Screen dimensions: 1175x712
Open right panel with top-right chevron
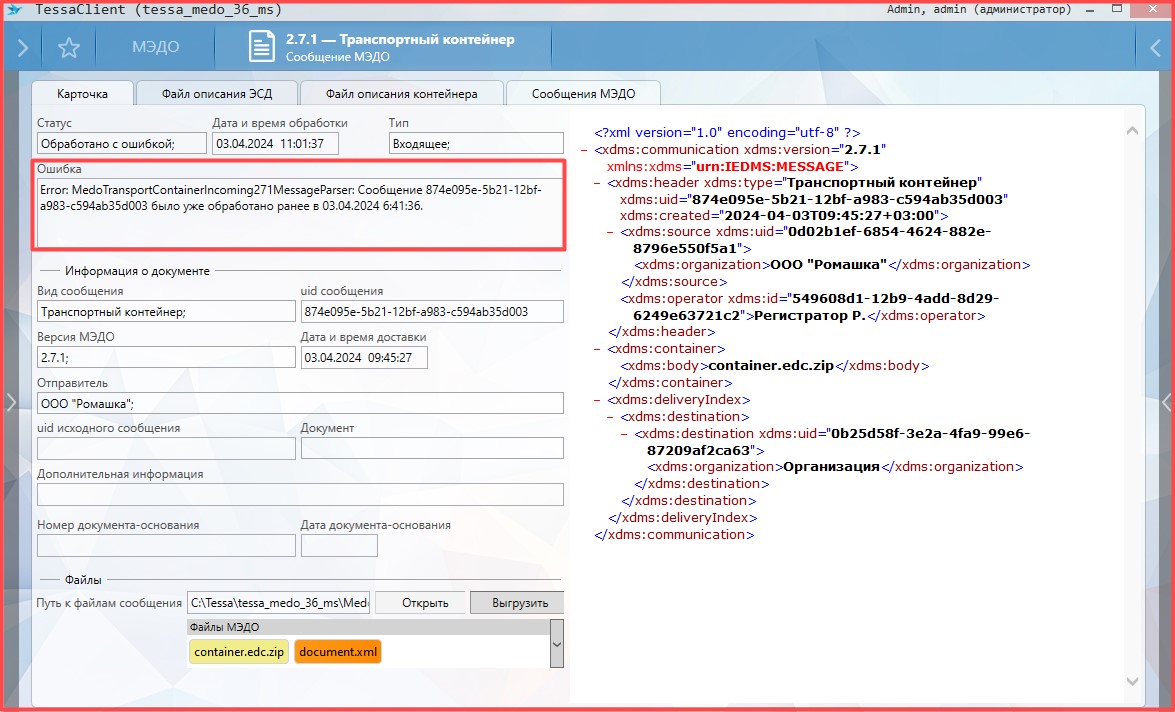(x=1154, y=48)
